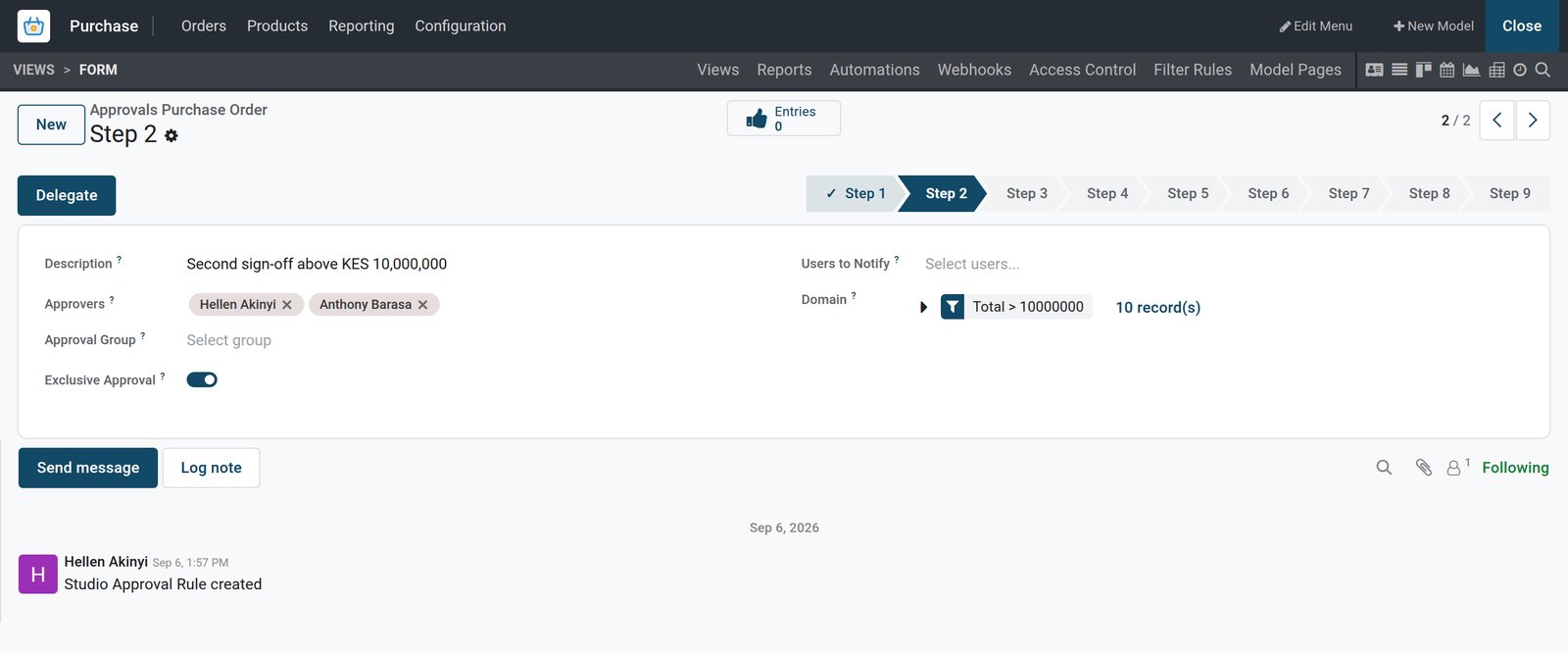Close Studio with the Close button
The width and height of the screenshot is (1568, 653).
(x=1522, y=26)
